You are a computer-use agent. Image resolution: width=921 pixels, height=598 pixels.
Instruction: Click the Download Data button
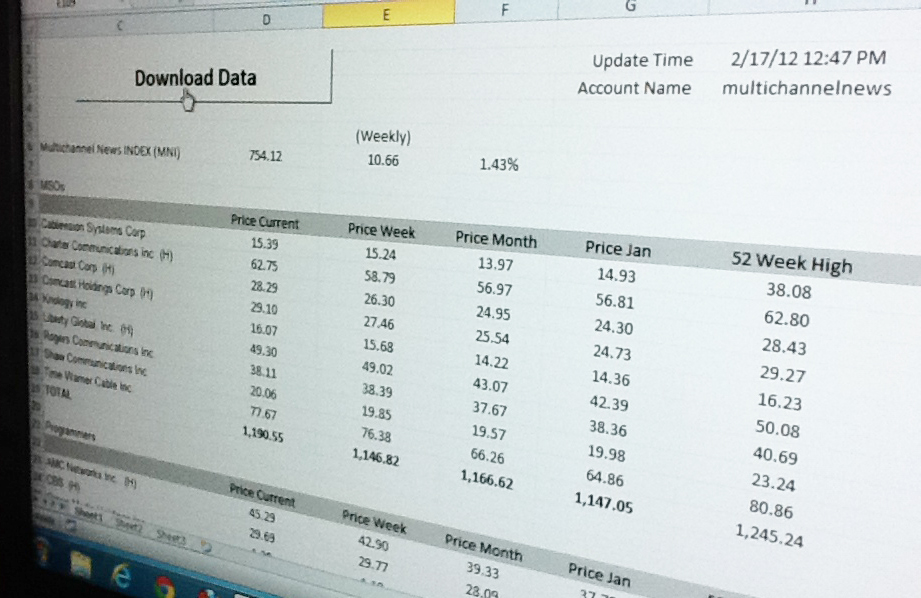coord(203,76)
